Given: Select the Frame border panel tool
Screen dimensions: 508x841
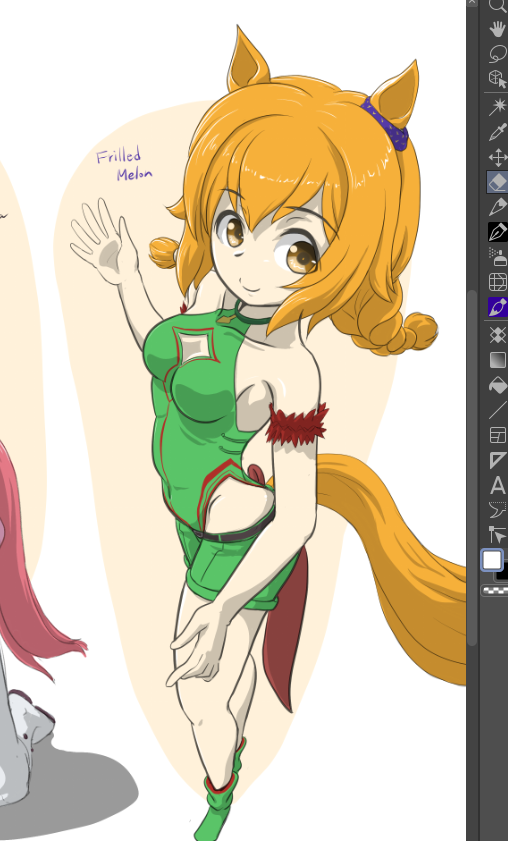Looking at the screenshot, I should pos(498,435).
